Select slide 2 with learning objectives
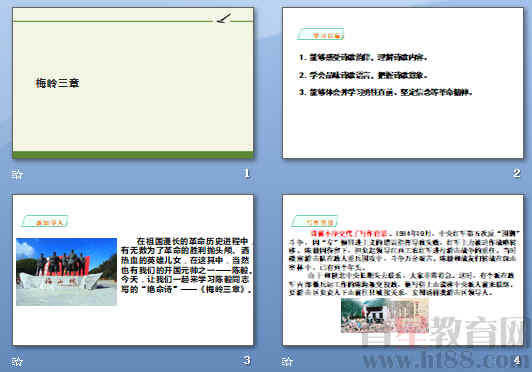Image resolution: width=532 pixels, height=372 pixels. coord(403,83)
